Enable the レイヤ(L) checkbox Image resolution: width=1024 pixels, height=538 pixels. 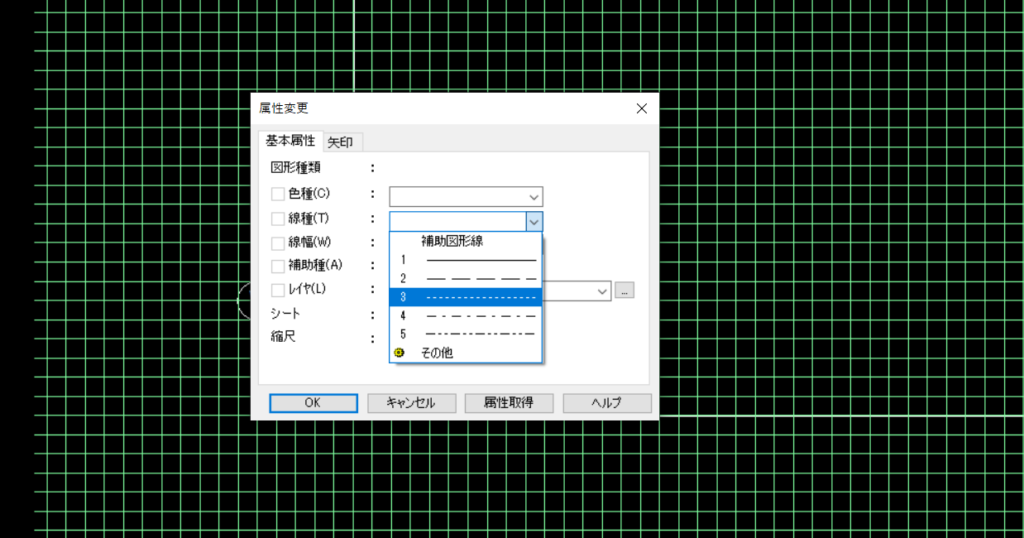coord(278,290)
